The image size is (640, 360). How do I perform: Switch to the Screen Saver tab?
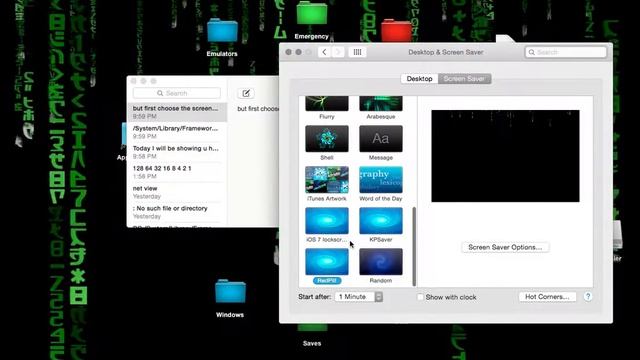(464, 79)
